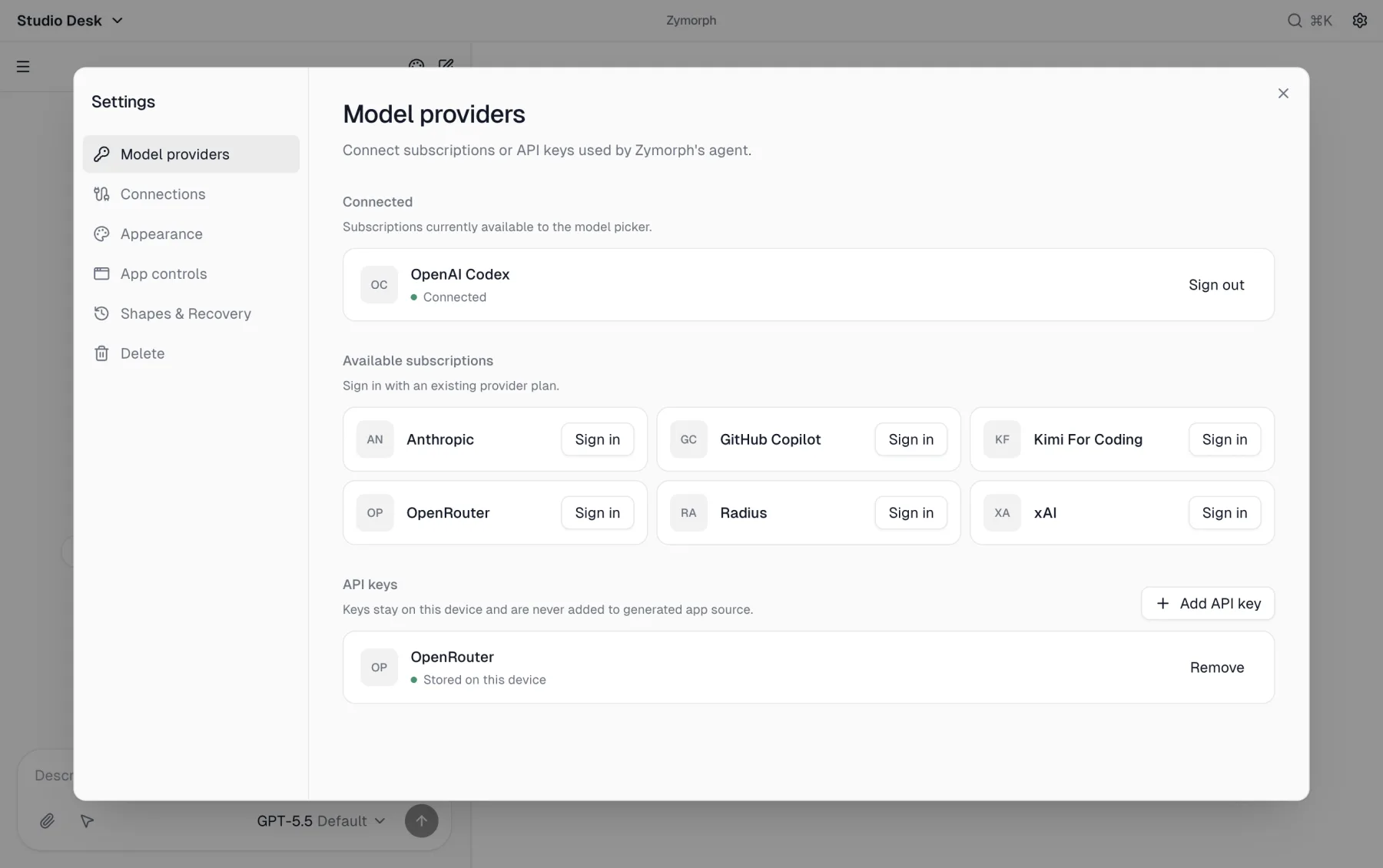Screen dimensions: 1383x868
Task: Click Add API key button
Action: pos(1208,604)
